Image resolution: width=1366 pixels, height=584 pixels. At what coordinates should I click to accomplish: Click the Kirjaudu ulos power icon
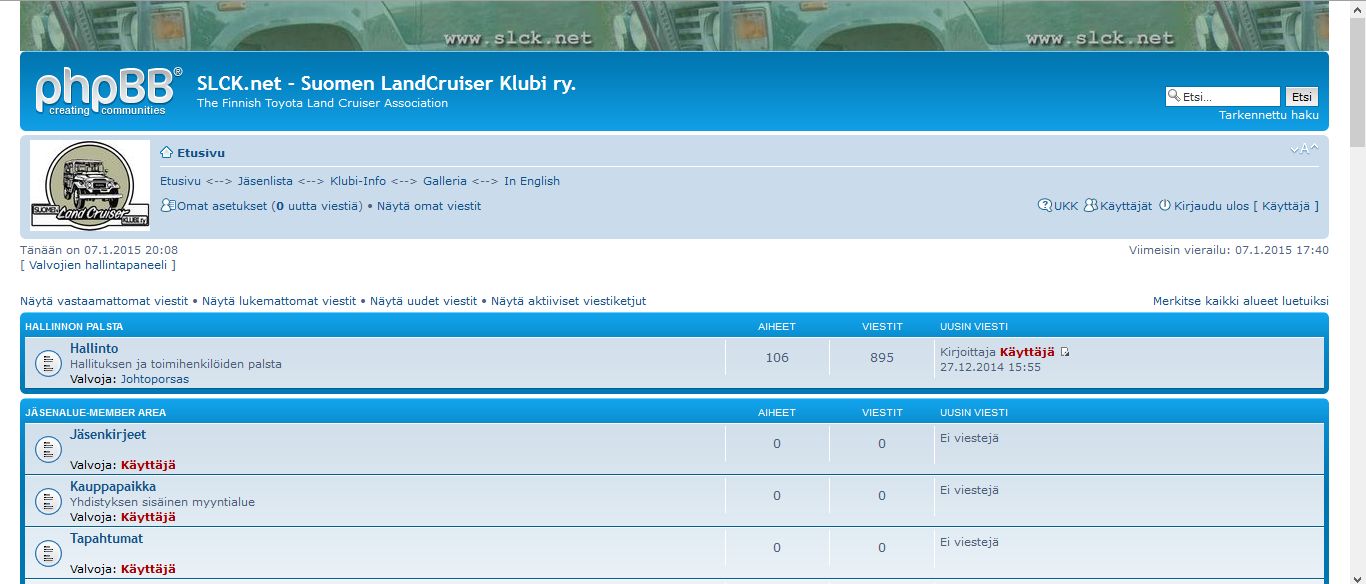click(x=1164, y=205)
